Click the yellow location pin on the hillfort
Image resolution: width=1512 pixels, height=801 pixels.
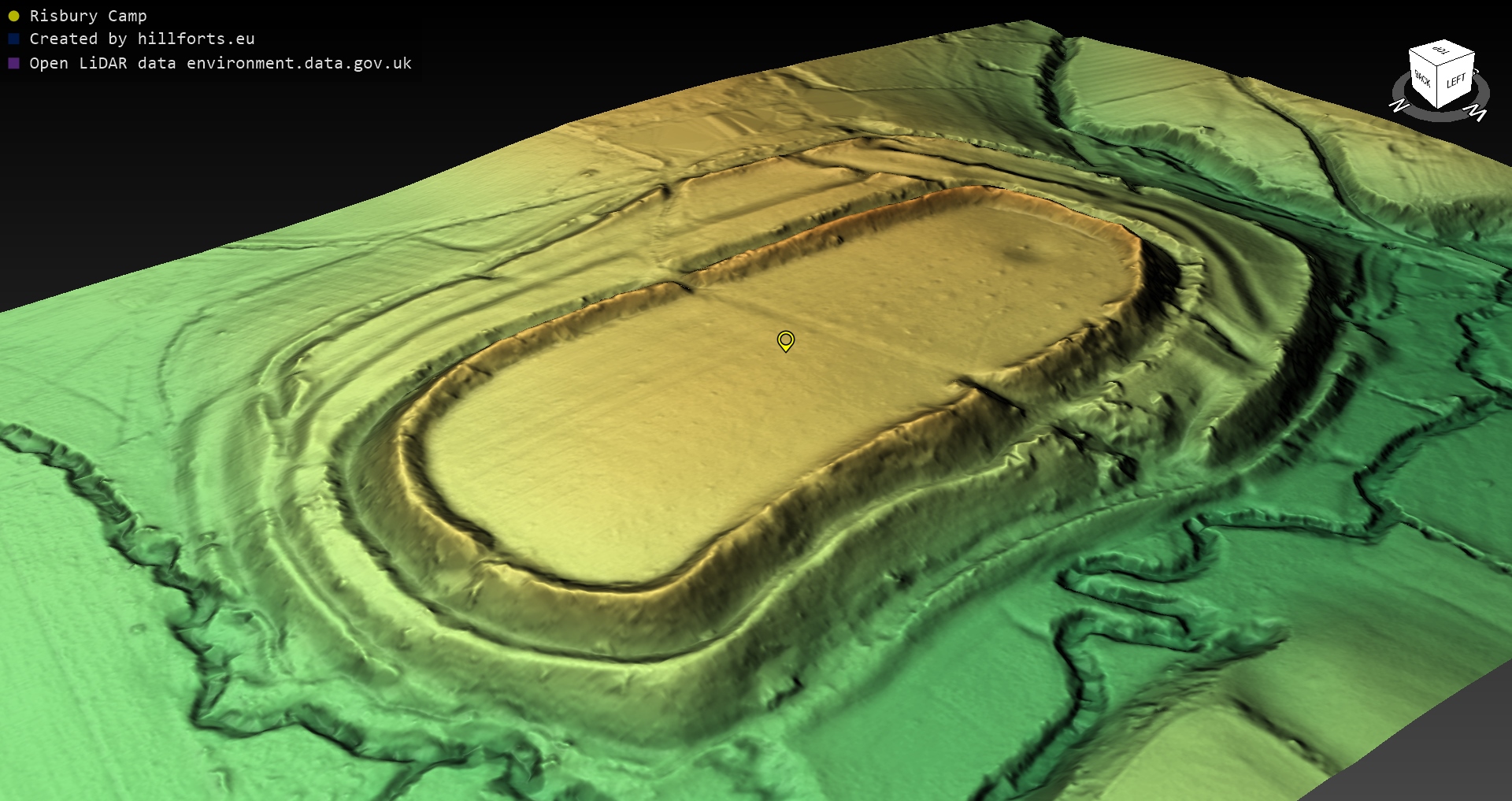785,340
